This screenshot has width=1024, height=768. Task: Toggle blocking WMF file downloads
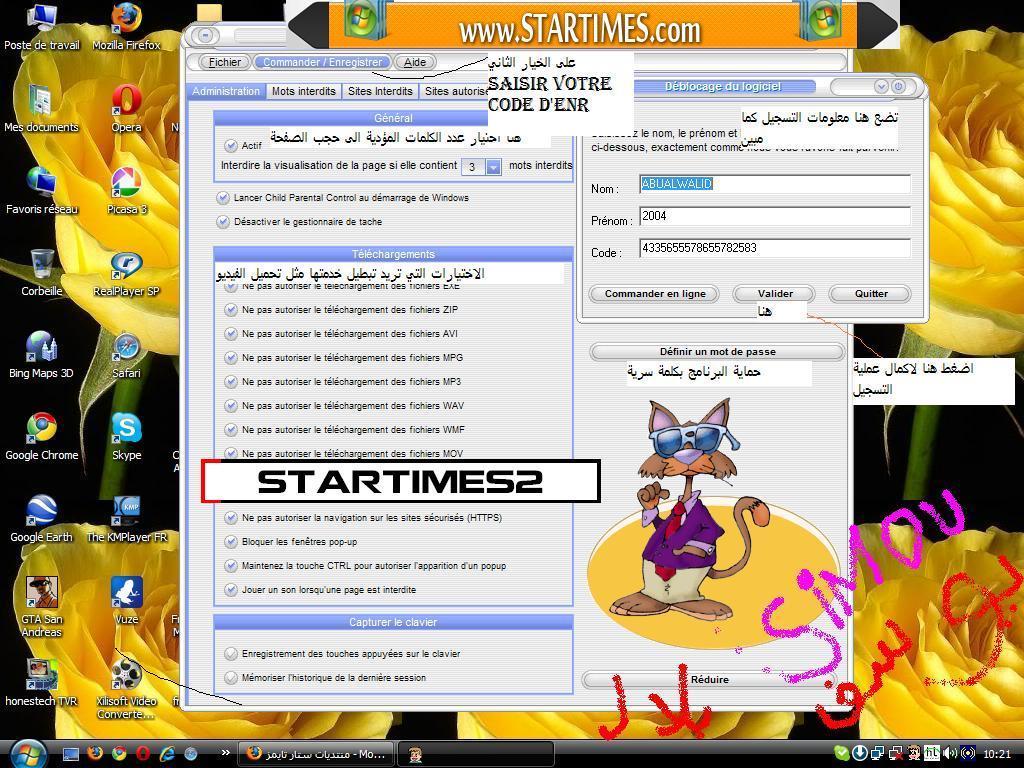(231, 430)
